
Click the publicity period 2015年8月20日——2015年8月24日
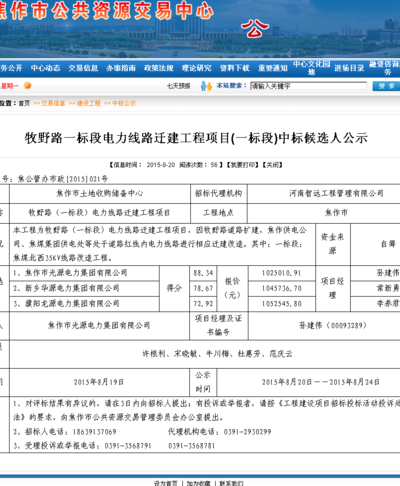click(320, 382)
